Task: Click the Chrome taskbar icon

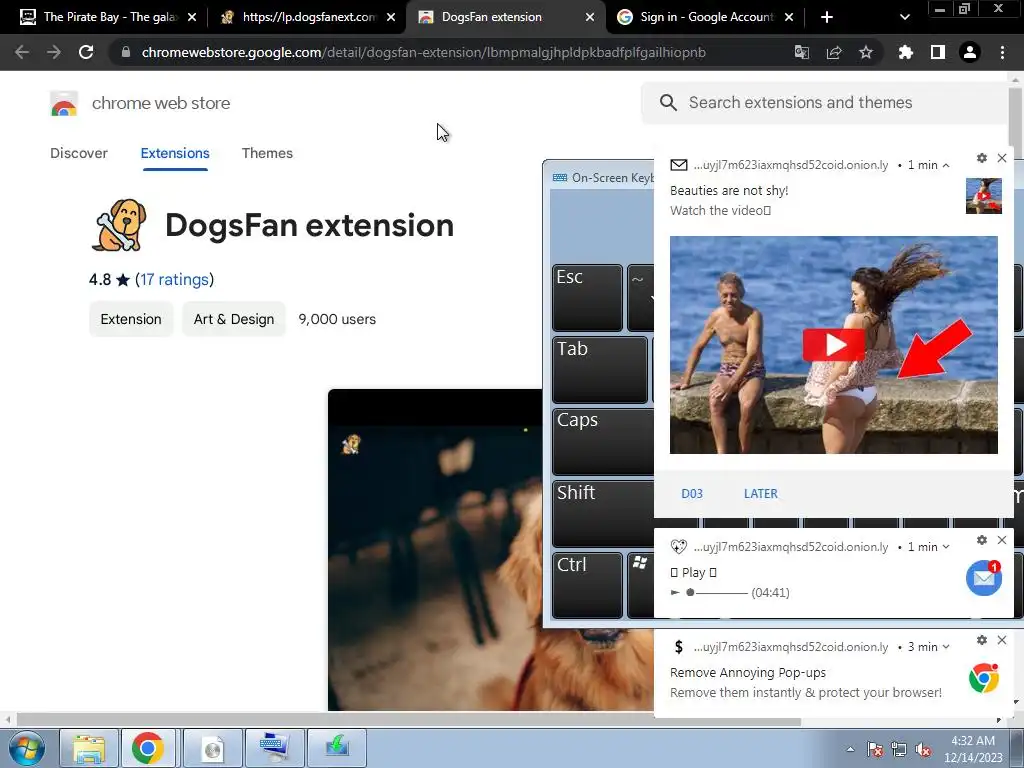Action: pyautogui.click(x=148, y=748)
